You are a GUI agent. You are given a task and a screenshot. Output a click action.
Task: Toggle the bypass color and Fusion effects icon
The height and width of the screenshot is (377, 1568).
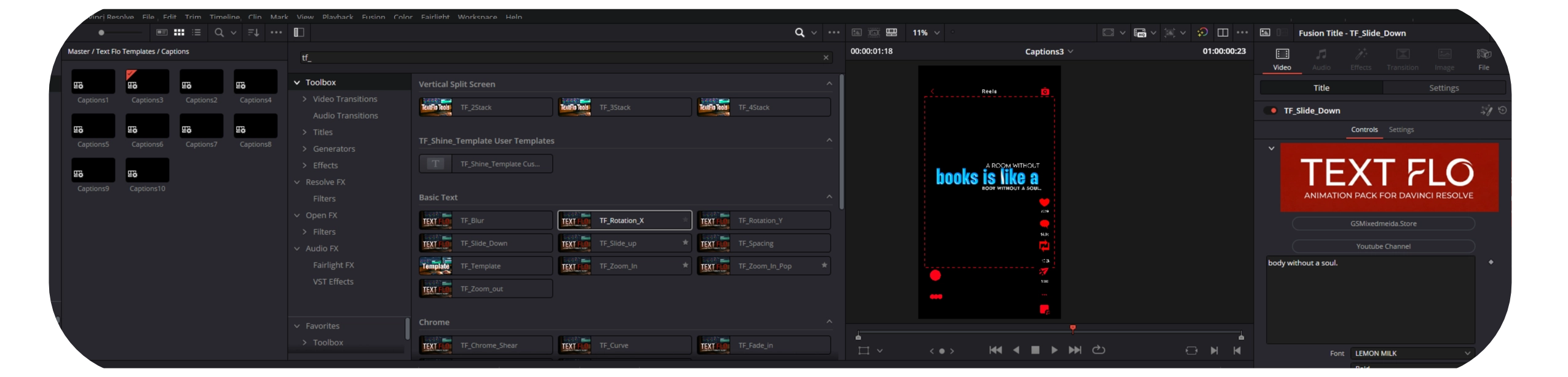tap(1203, 33)
